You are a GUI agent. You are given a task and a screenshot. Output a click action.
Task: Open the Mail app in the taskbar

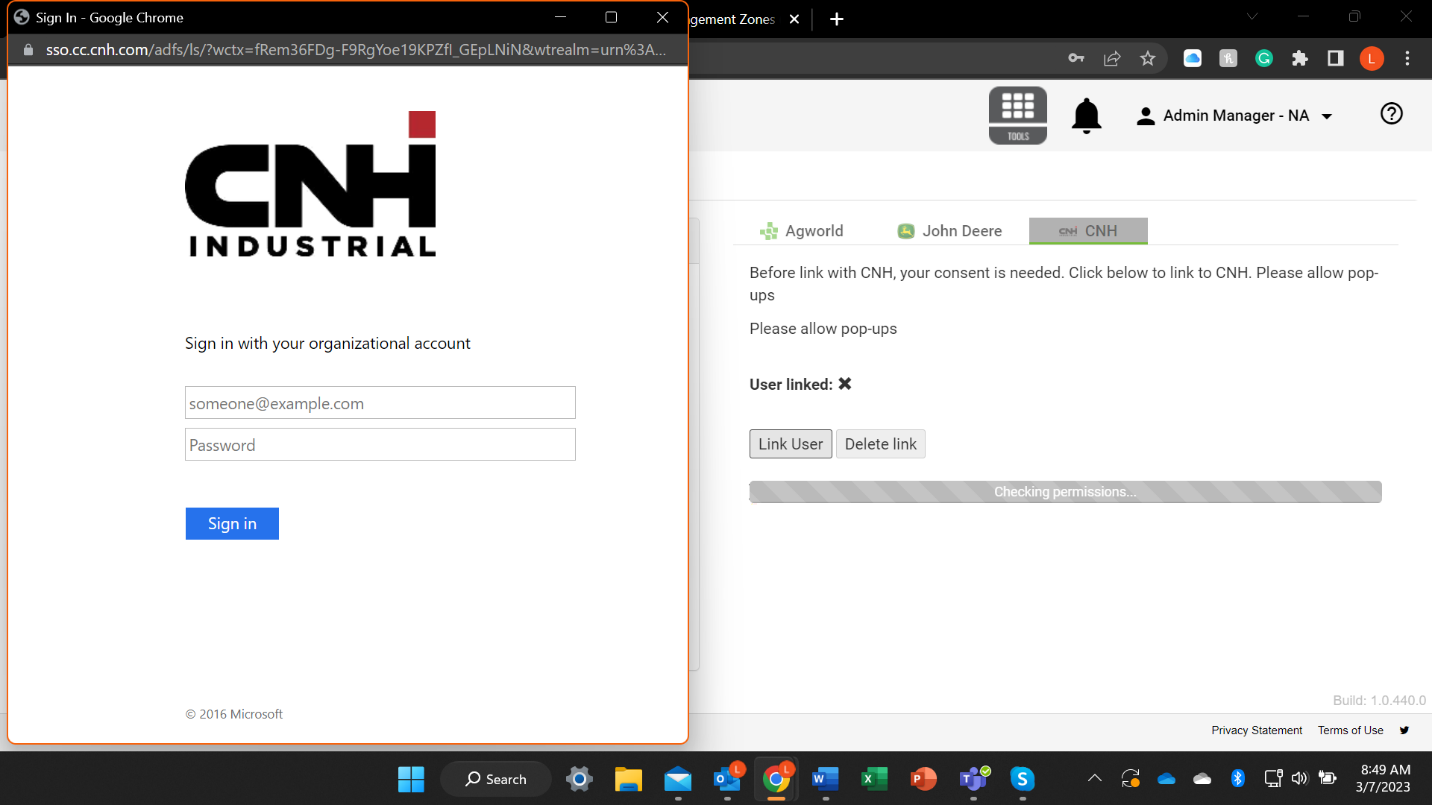(x=677, y=779)
